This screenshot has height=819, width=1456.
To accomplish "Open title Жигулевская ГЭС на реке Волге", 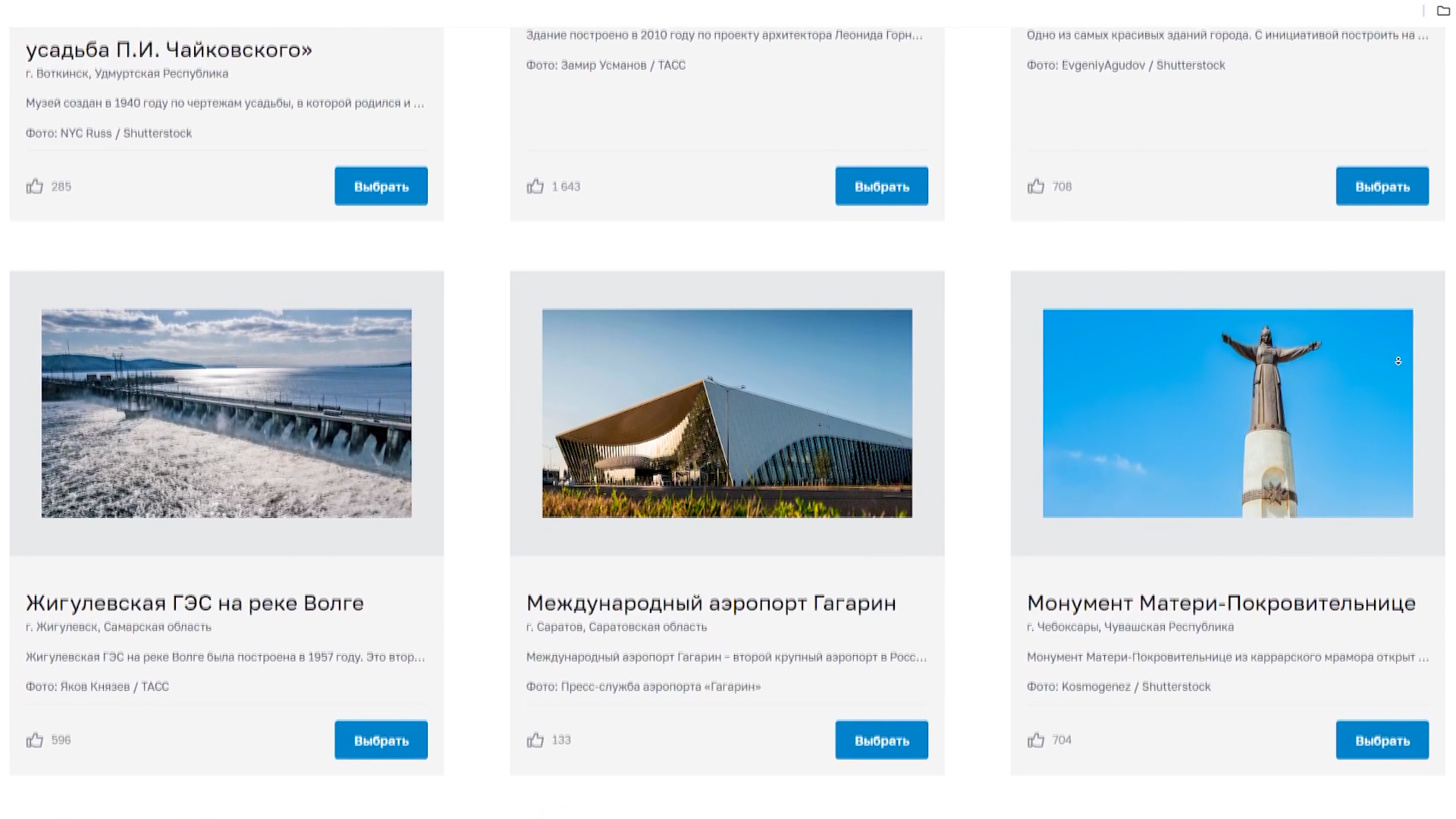I will click(x=195, y=603).
